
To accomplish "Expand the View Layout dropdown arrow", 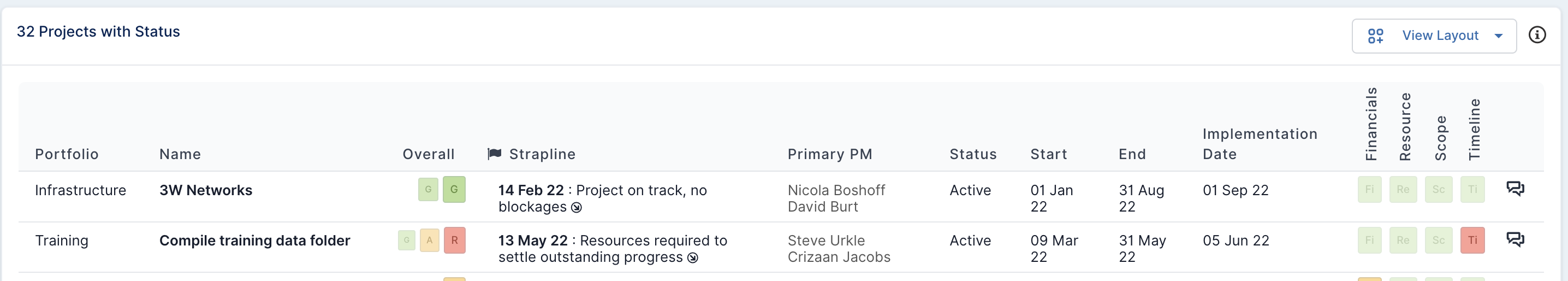I will coord(1499,36).
